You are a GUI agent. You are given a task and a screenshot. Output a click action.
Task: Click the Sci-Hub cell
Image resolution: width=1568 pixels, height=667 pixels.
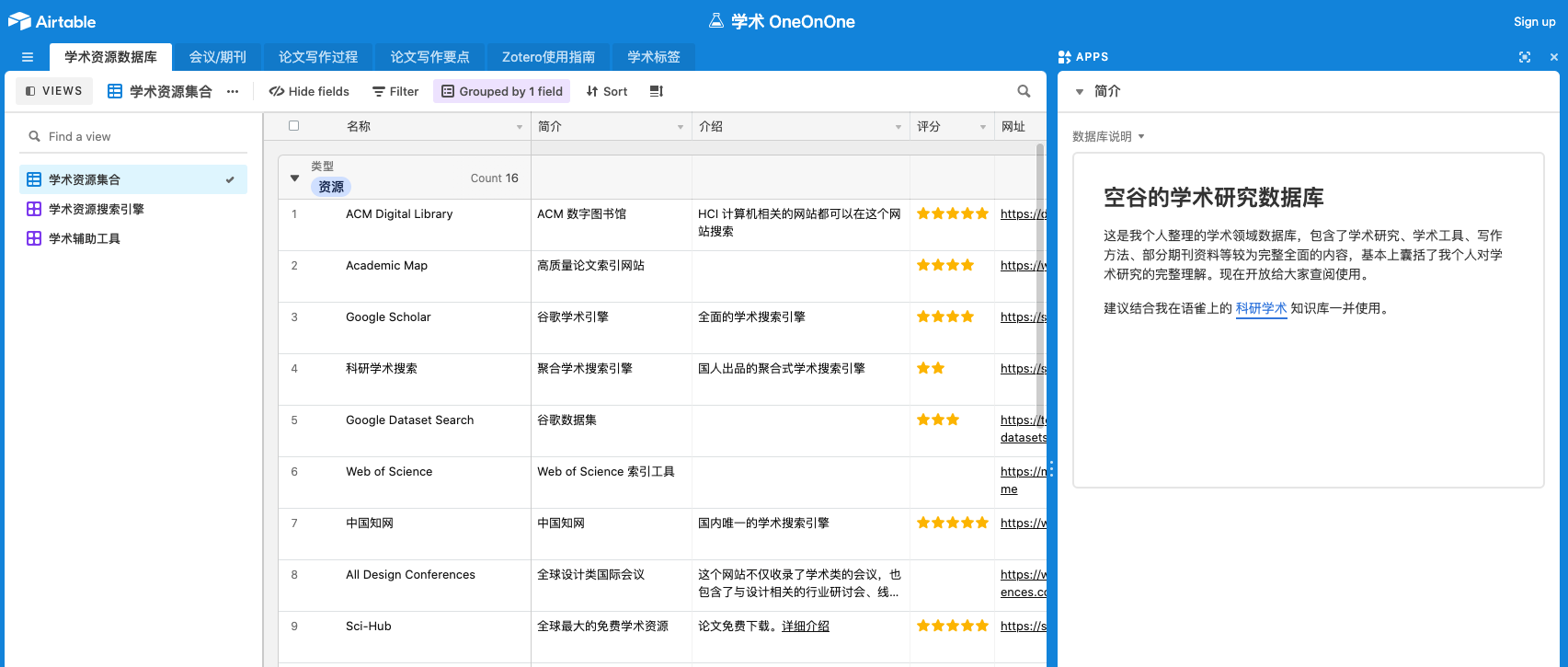405,638
